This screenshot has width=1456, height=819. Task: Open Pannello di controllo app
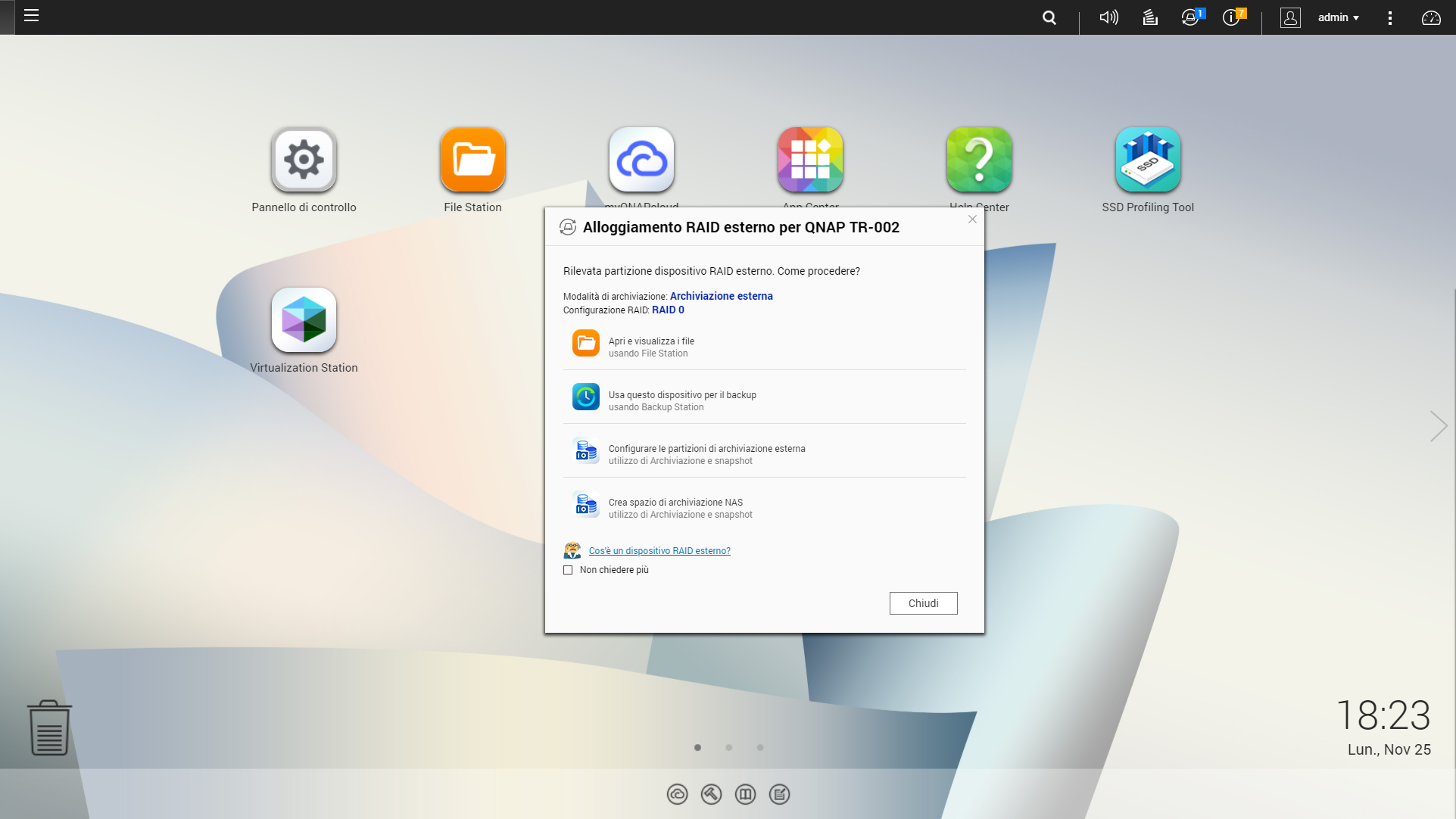(x=304, y=160)
